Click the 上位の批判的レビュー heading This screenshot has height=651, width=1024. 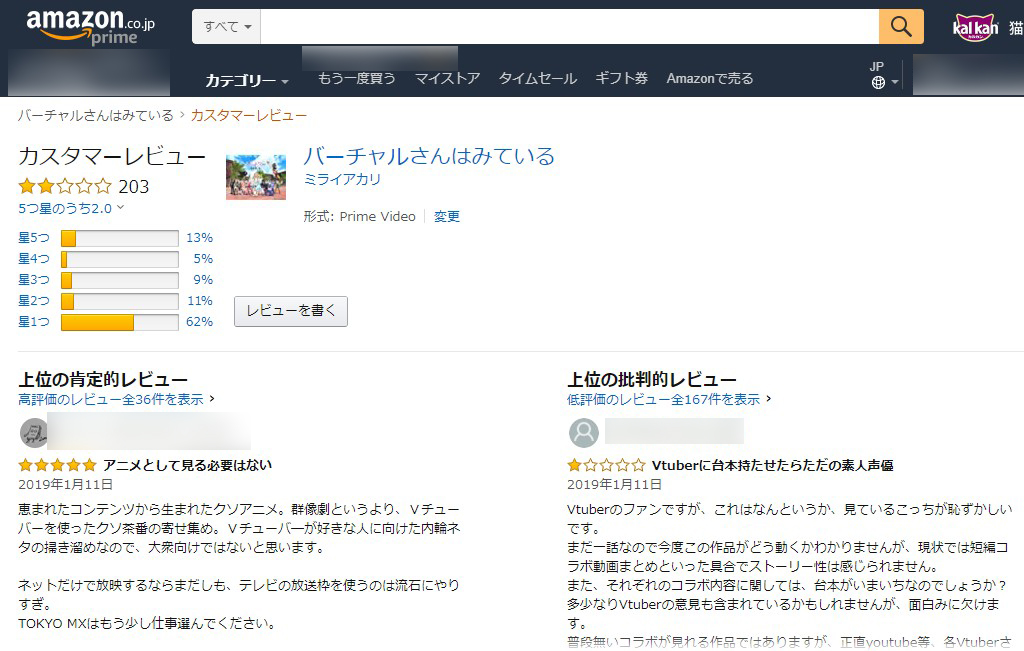click(x=652, y=379)
